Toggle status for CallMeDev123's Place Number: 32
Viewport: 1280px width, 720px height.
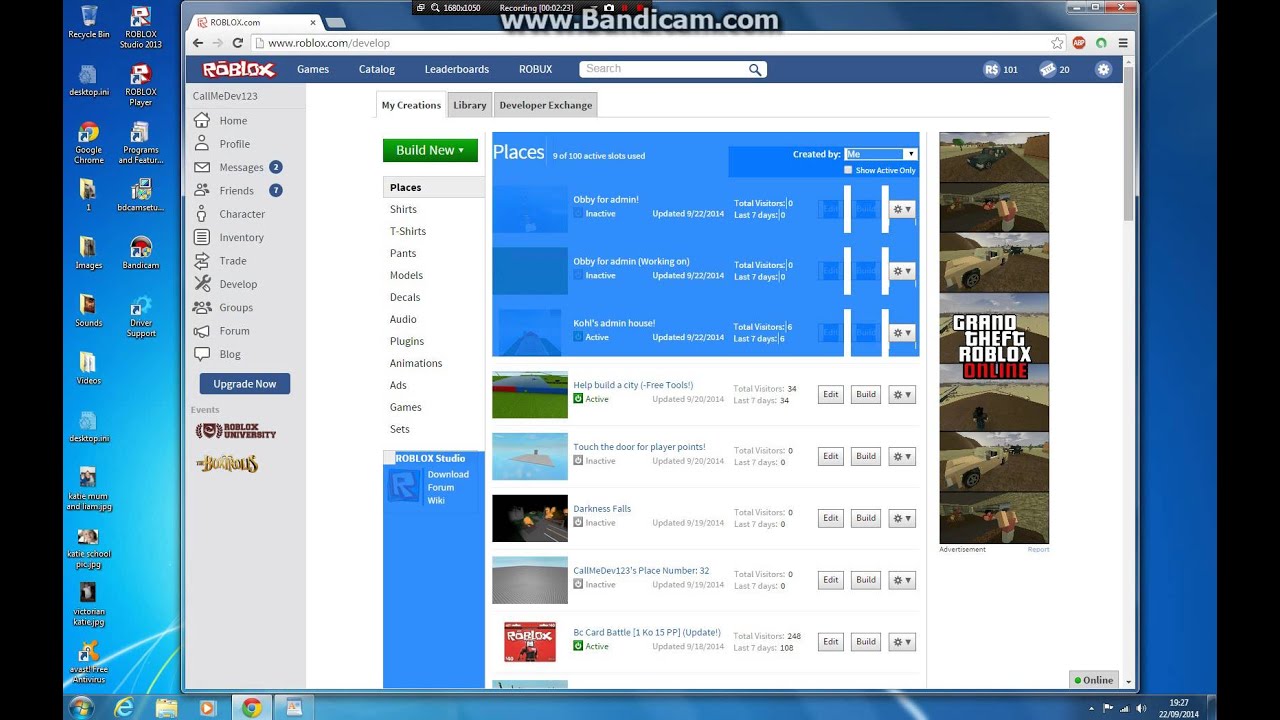578,584
